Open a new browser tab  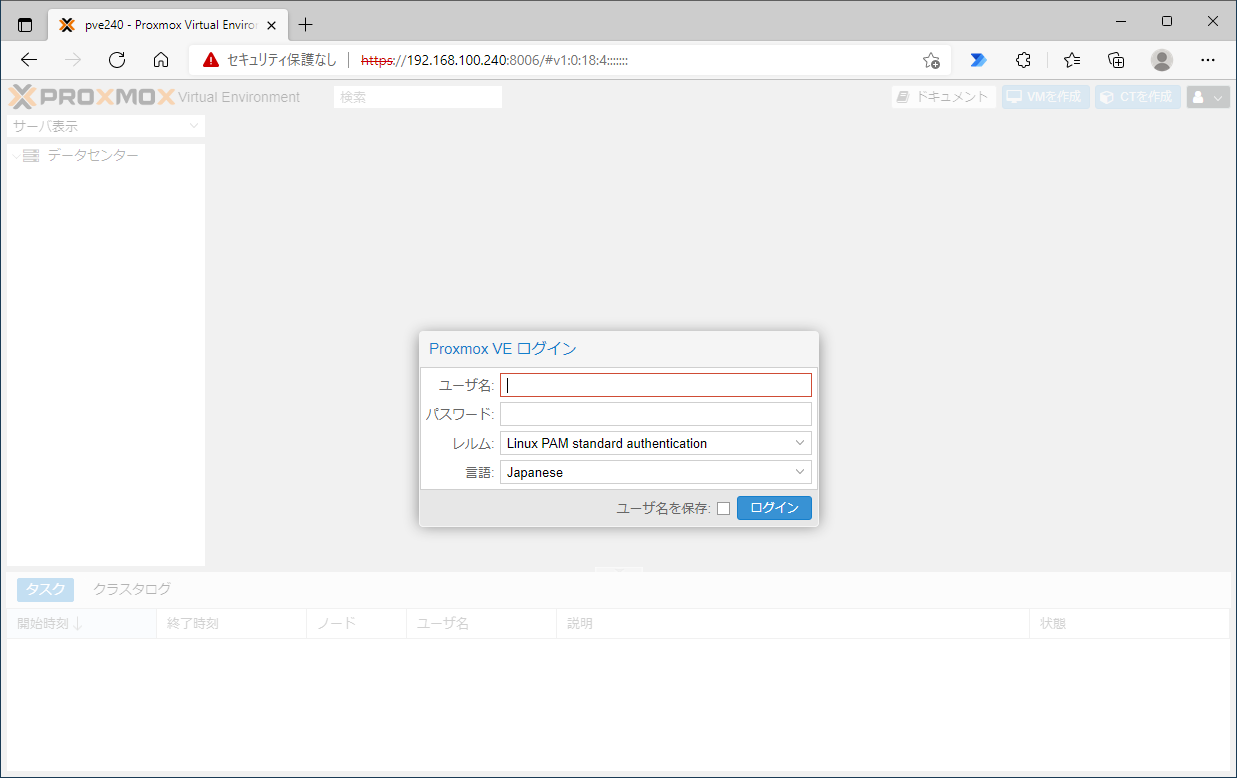[x=305, y=25]
